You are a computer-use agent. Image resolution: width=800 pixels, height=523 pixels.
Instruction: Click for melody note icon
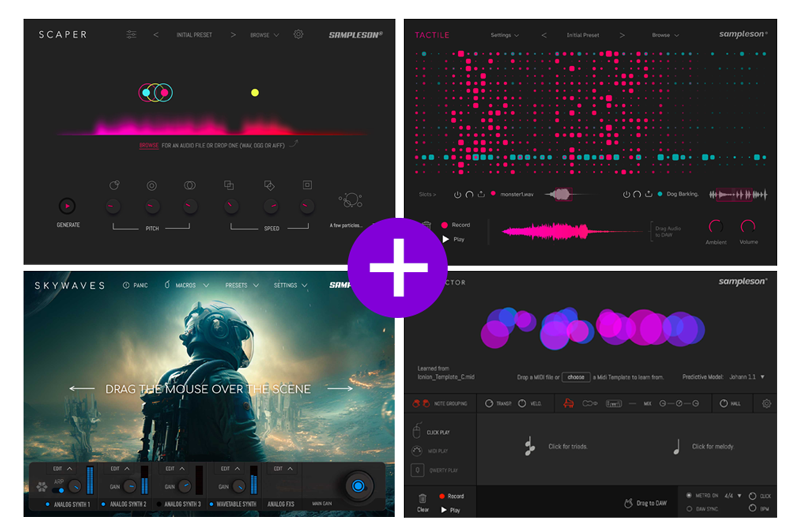(677, 447)
